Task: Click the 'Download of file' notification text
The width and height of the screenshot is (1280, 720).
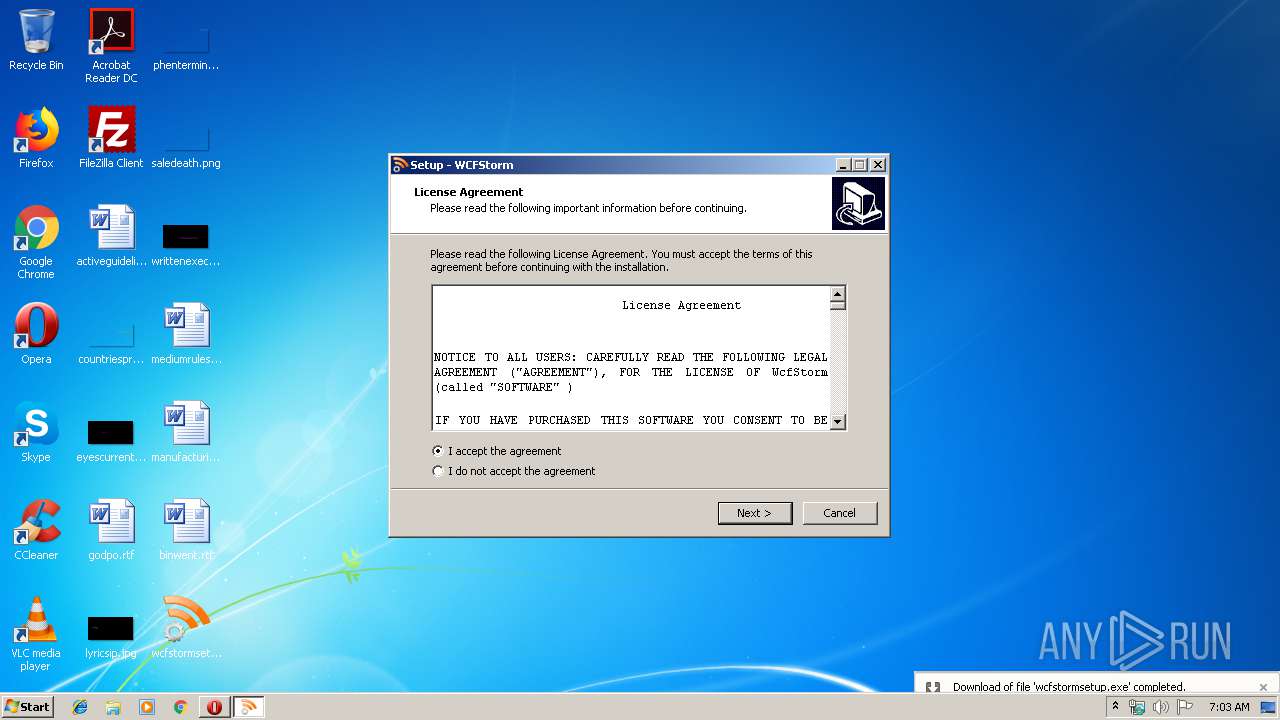Action: [1069, 687]
